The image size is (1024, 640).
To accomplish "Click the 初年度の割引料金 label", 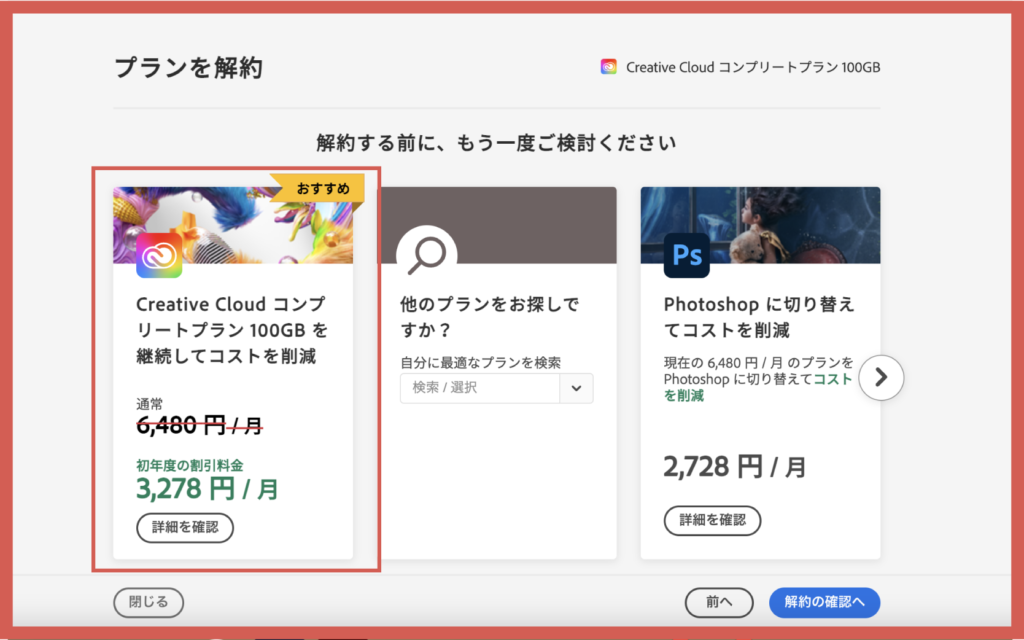I will click(x=189, y=465).
